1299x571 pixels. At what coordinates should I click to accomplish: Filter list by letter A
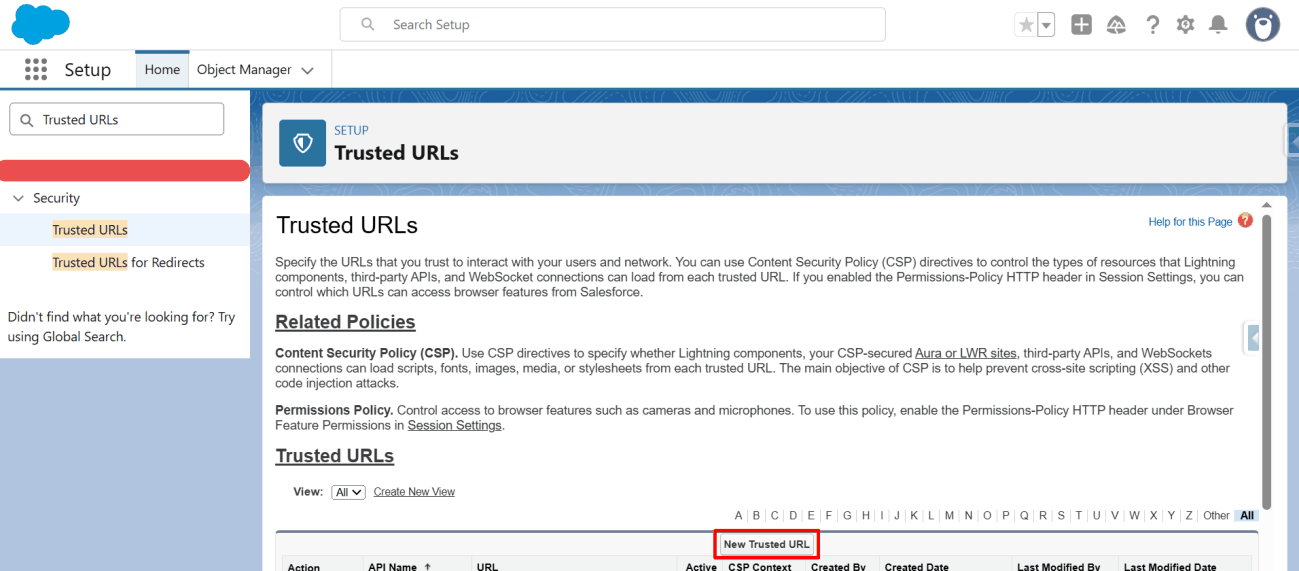point(738,516)
